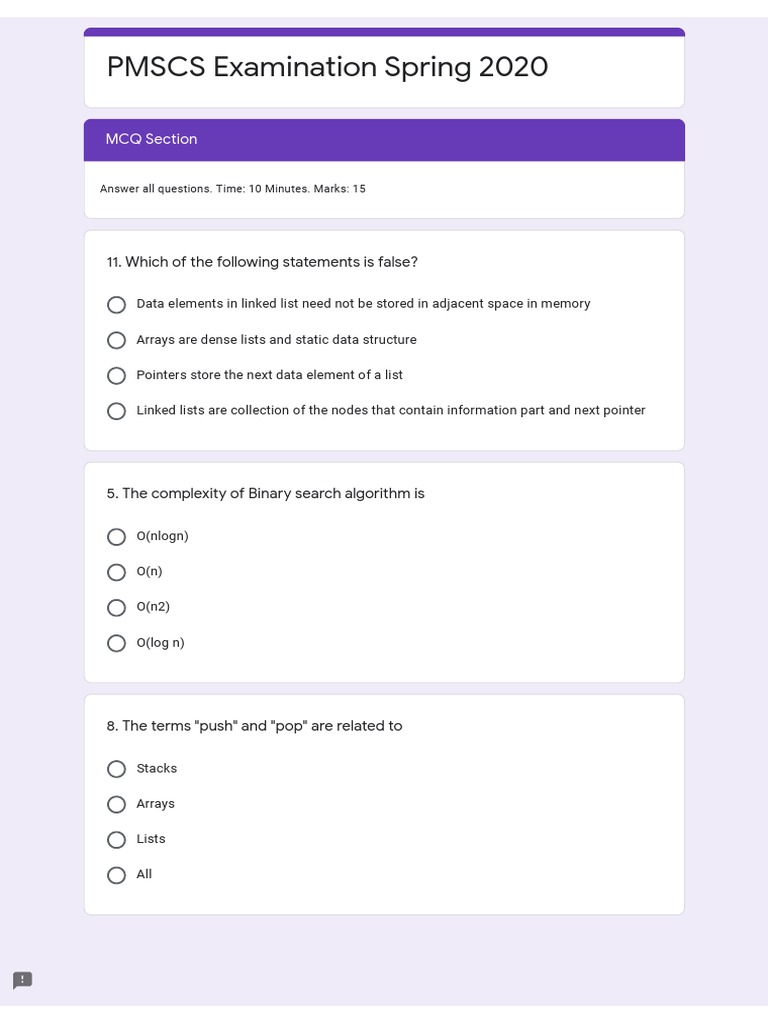Click the report problem feedback icon
Image resolution: width=768 pixels, height=1024 pixels.
click(x=23, y=980)
